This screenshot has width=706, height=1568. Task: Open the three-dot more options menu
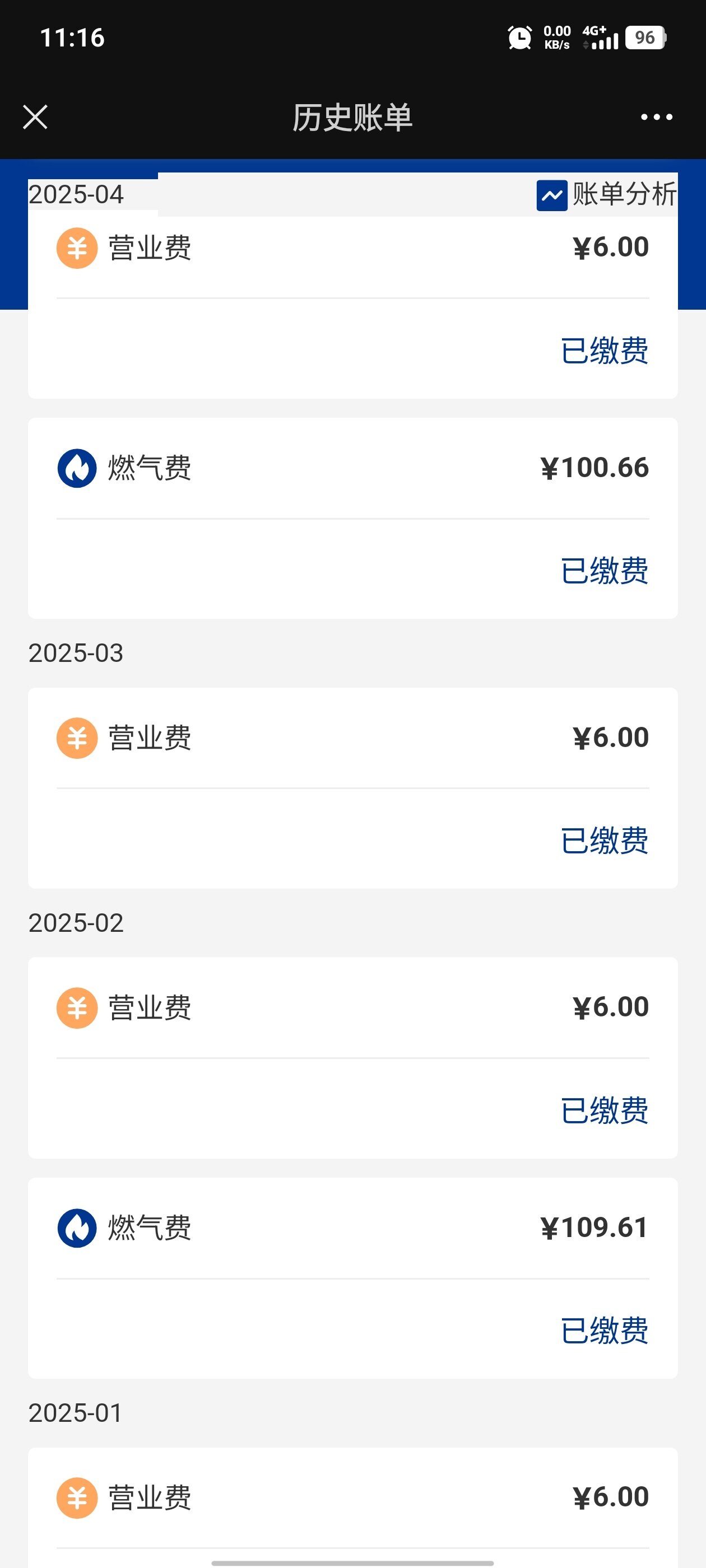tap(656, 117)
